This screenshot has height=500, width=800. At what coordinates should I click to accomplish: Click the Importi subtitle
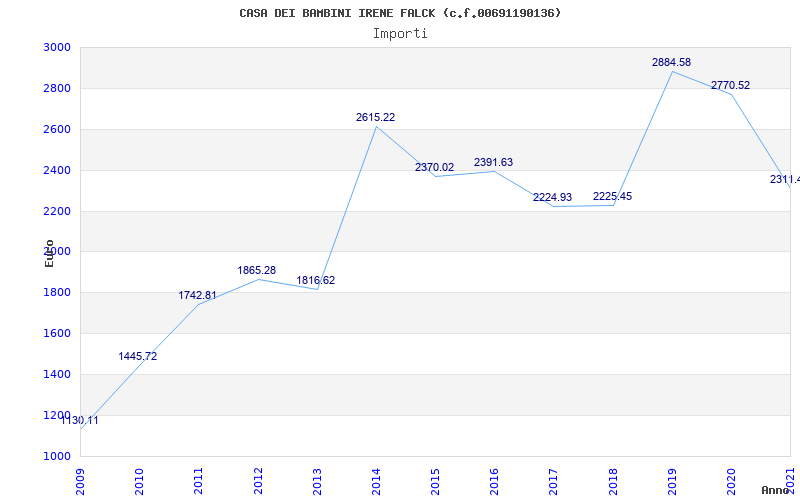coord(400,34)
